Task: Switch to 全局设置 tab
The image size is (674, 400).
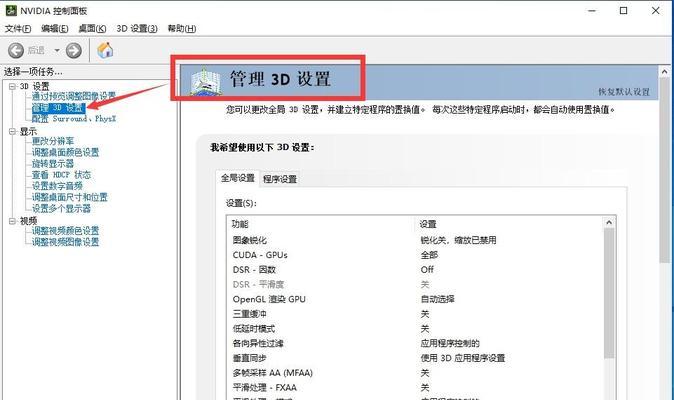Action: [x=237, y=178]
